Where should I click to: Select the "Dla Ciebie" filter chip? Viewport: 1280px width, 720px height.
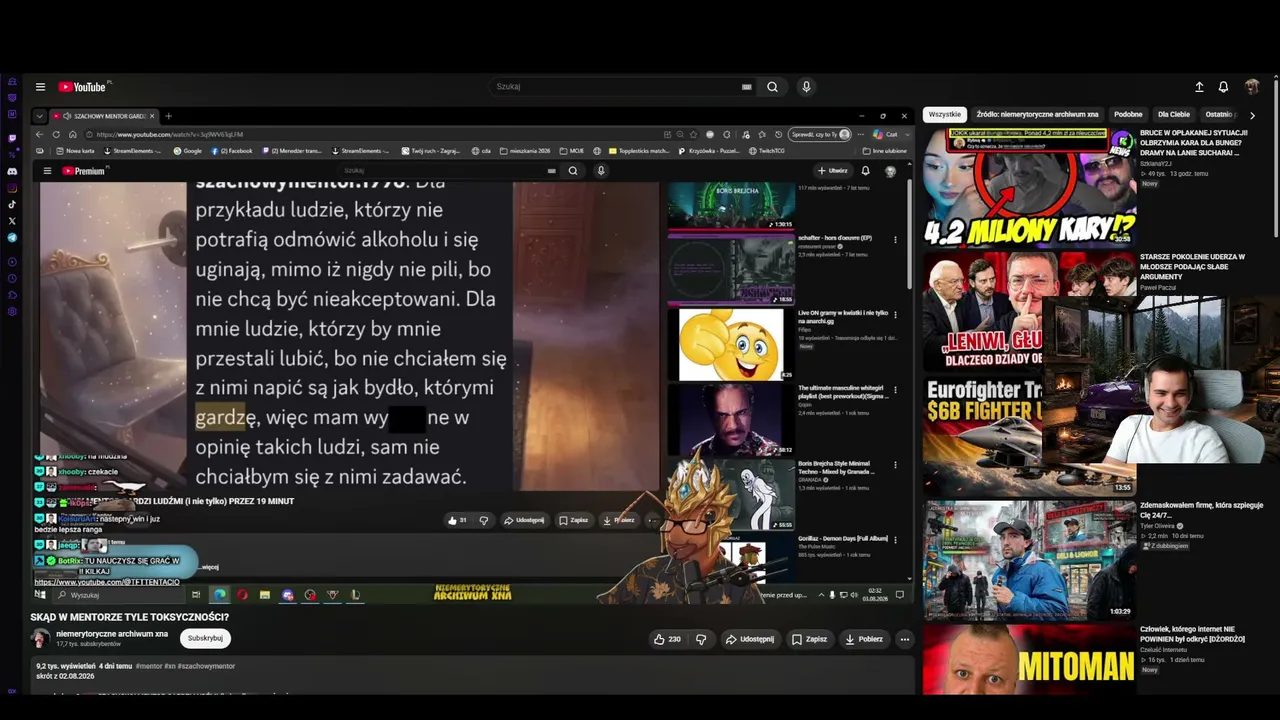(1174, 115)
